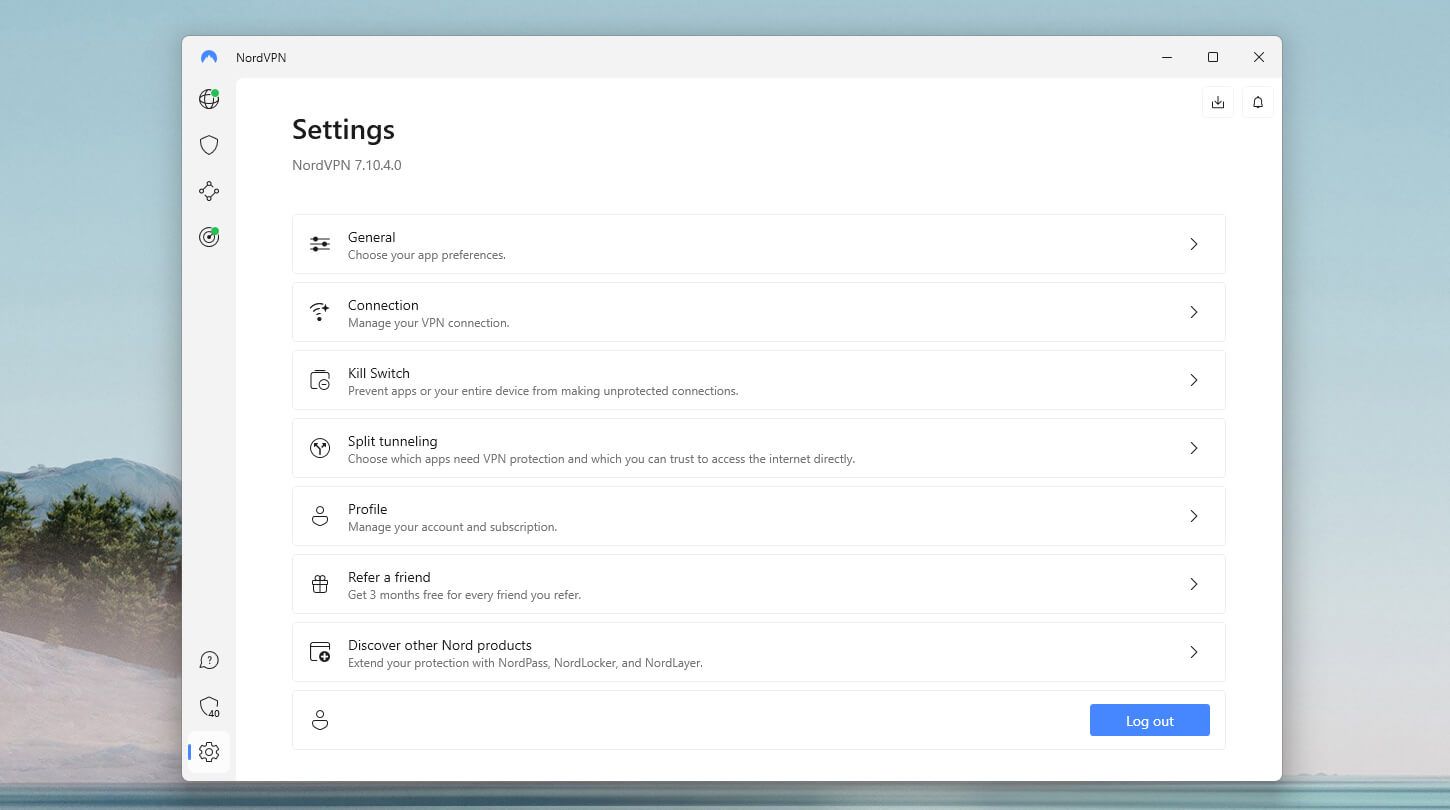This screenshot has width=1450, height=810.
Task: Expand the General row chevron
Action: (1193, 244)
